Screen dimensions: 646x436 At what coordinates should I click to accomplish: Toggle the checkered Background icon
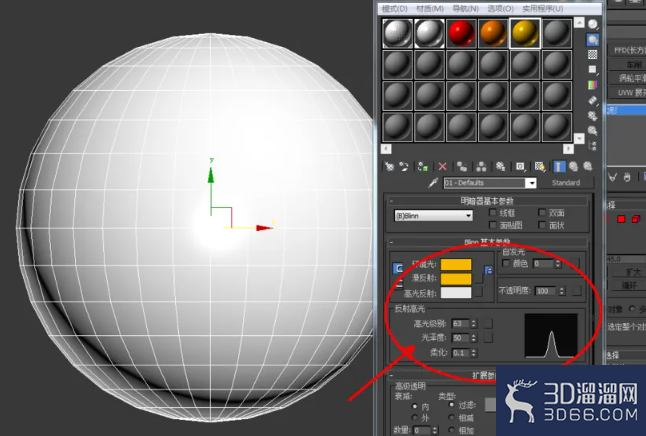click(592, 54)
